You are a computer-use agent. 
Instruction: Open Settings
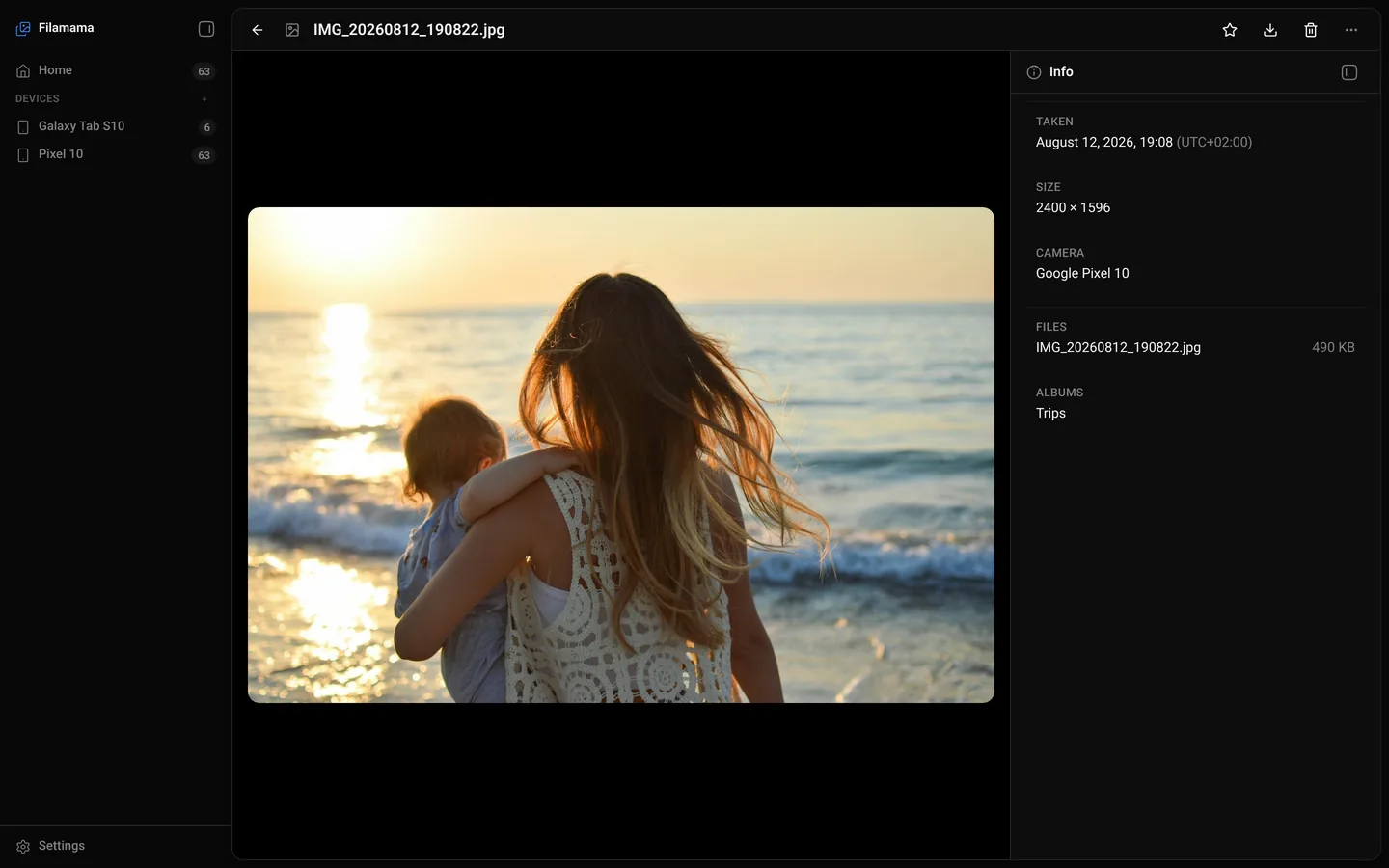point(116,846)
